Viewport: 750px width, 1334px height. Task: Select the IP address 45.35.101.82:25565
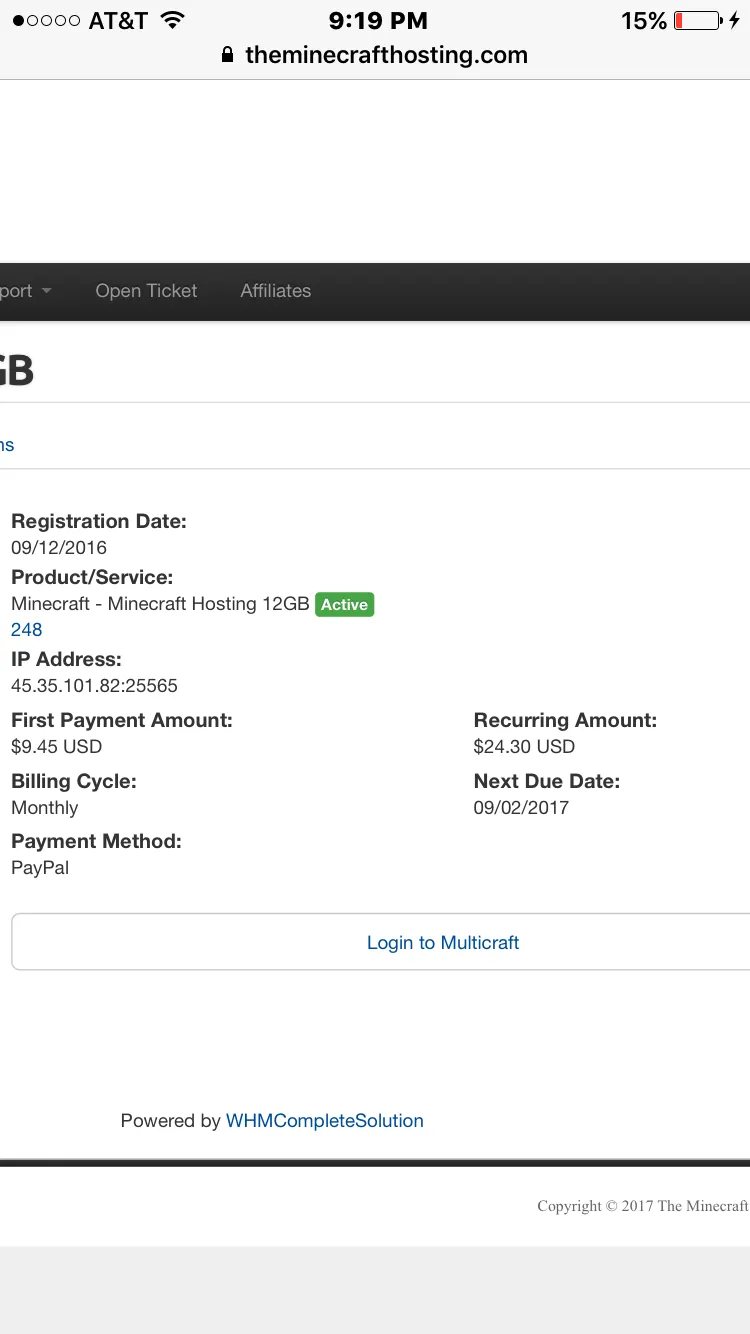tap(94, 686)
